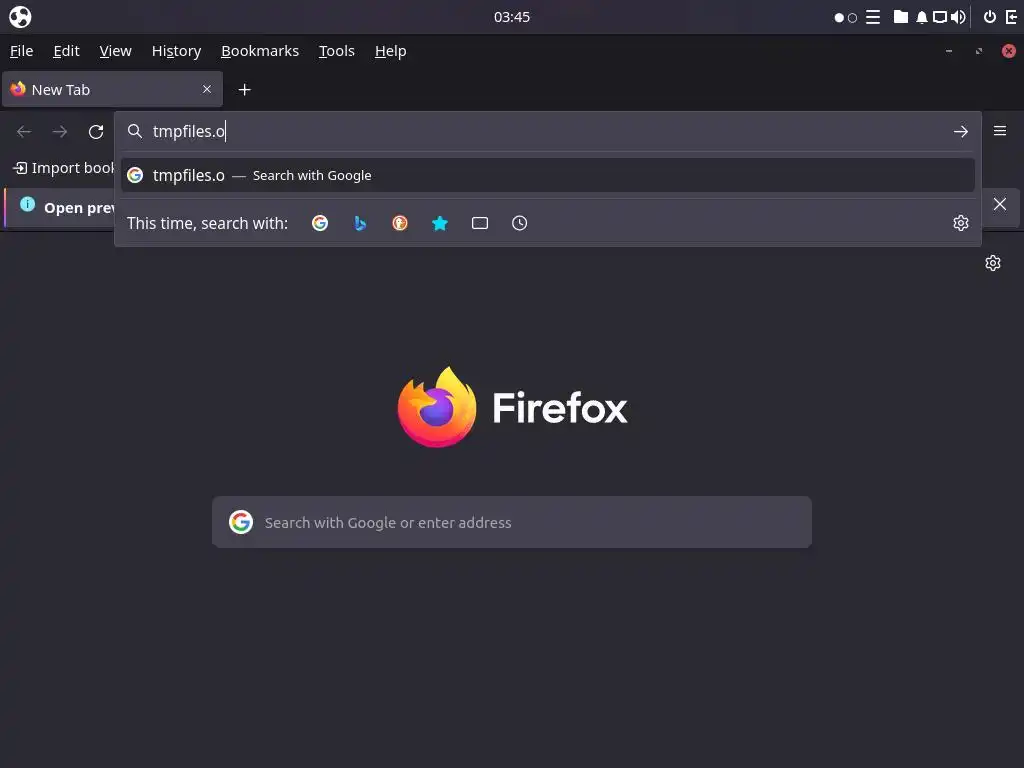Go back one page
The height and width of the screenshot is (768, 1024).
[24, 132]
